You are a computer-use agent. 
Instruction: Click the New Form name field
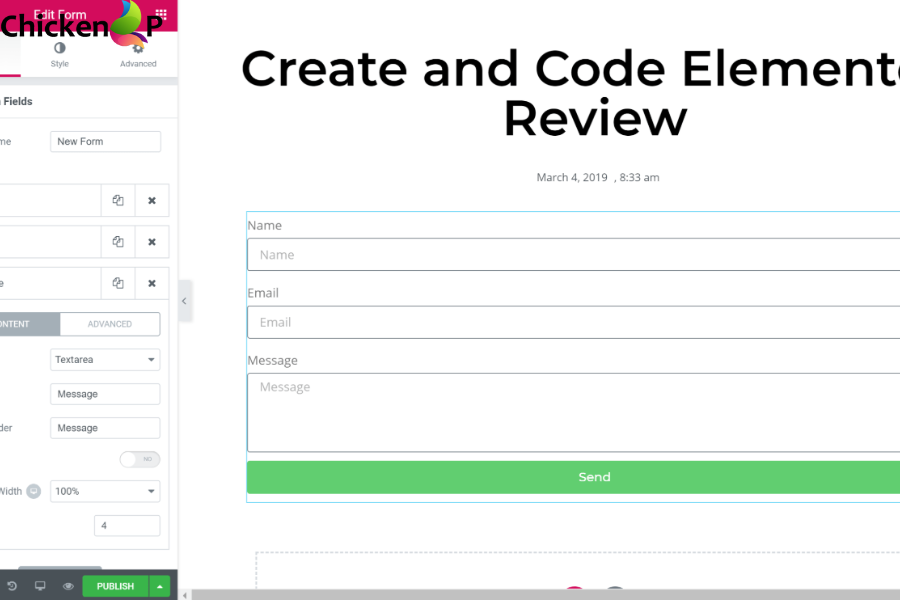[x=105, y=141]
